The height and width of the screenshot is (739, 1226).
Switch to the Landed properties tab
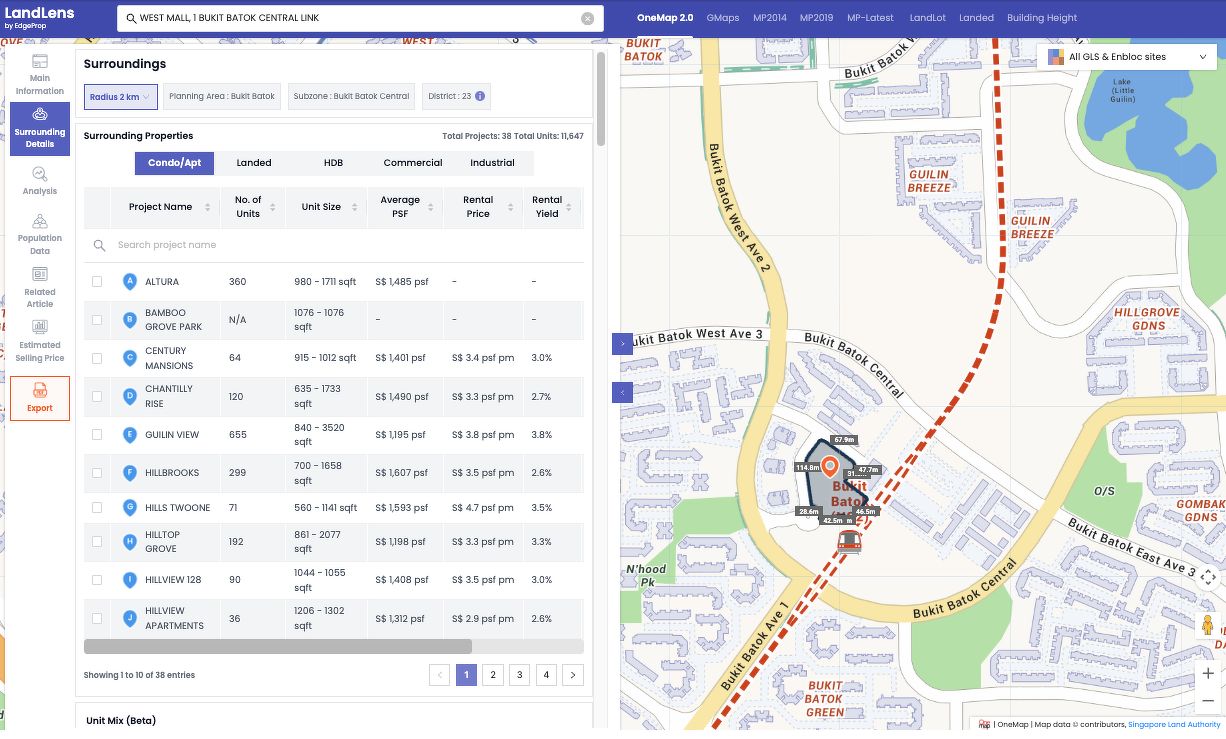[254, 163]
